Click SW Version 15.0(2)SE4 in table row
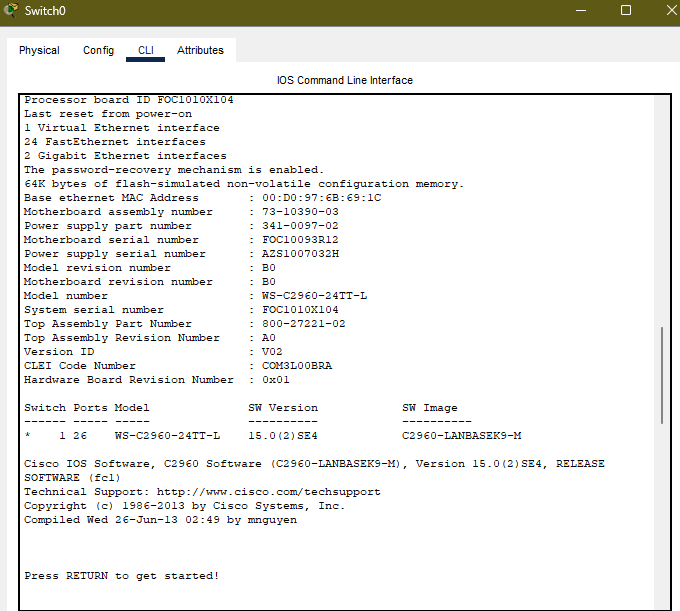680x611 pixels. click(x=283, y=435)
